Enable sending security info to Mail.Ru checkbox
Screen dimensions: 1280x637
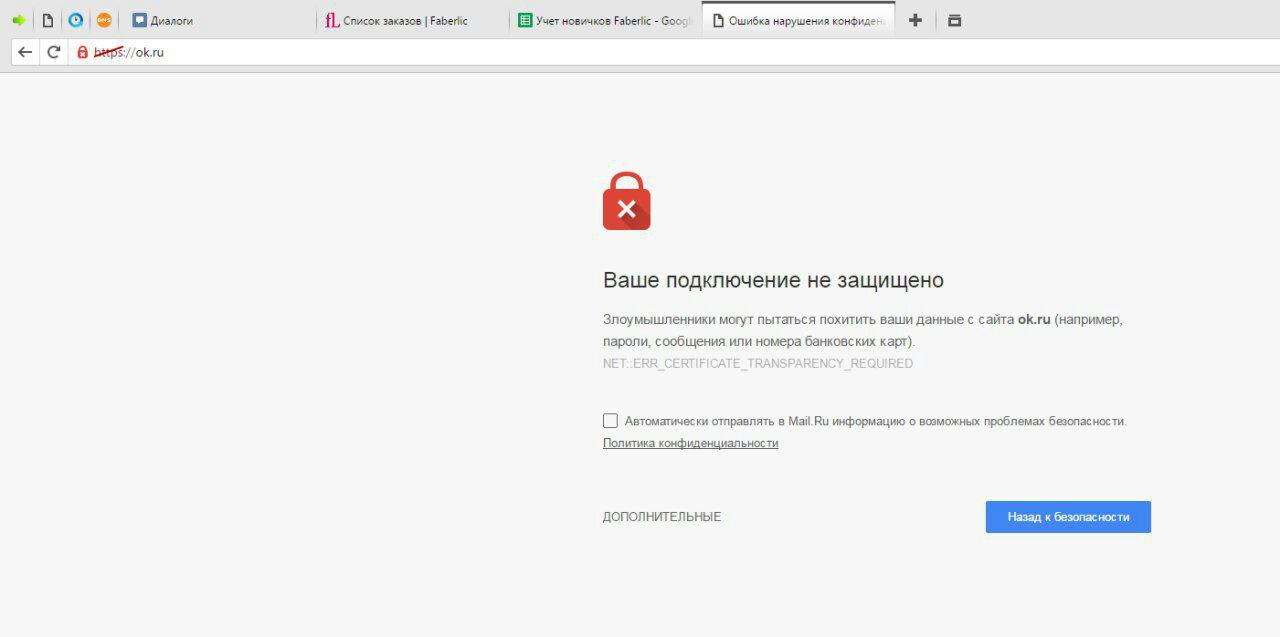[610, 421]
